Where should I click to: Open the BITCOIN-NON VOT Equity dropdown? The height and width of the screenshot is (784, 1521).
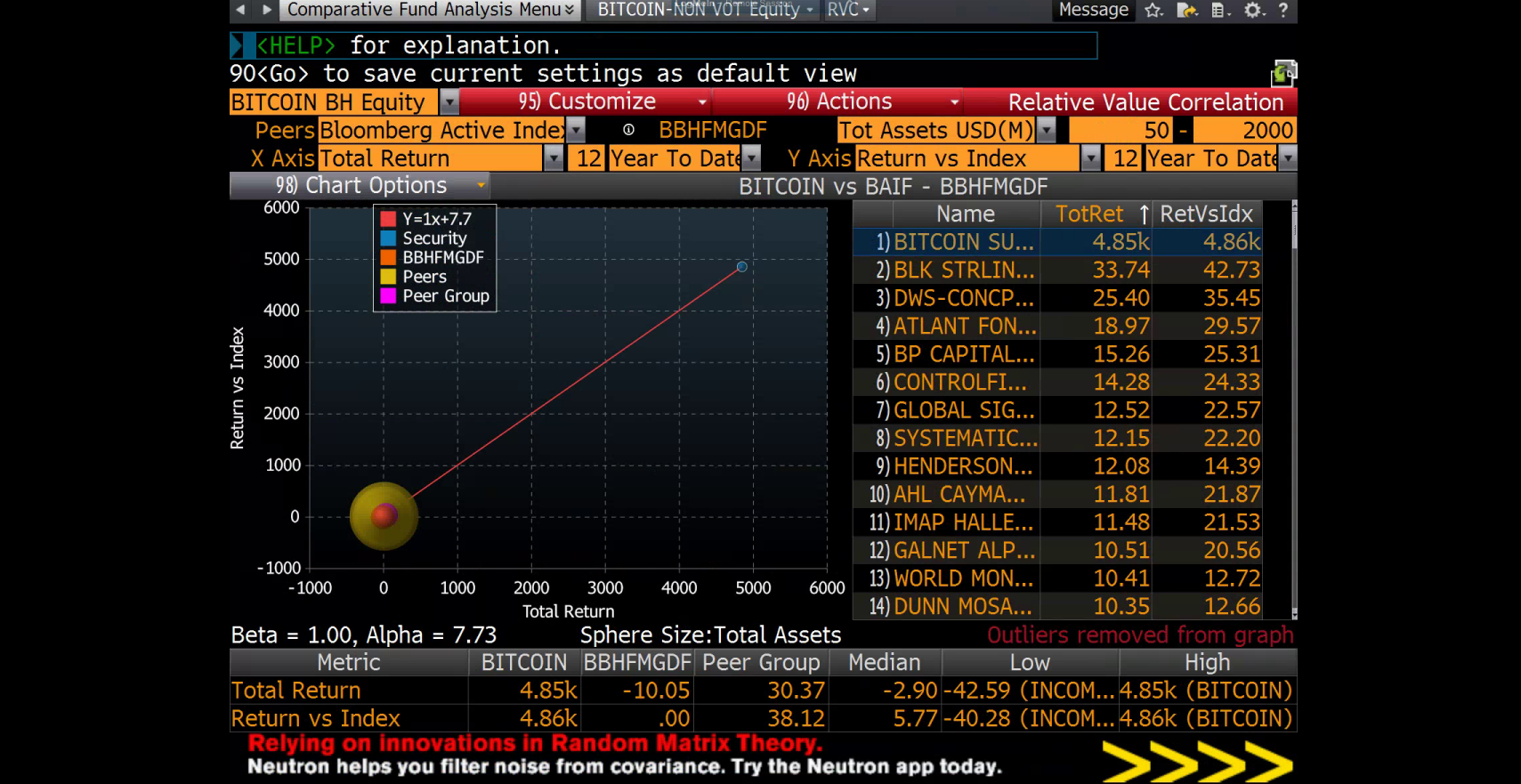point(705,10)
